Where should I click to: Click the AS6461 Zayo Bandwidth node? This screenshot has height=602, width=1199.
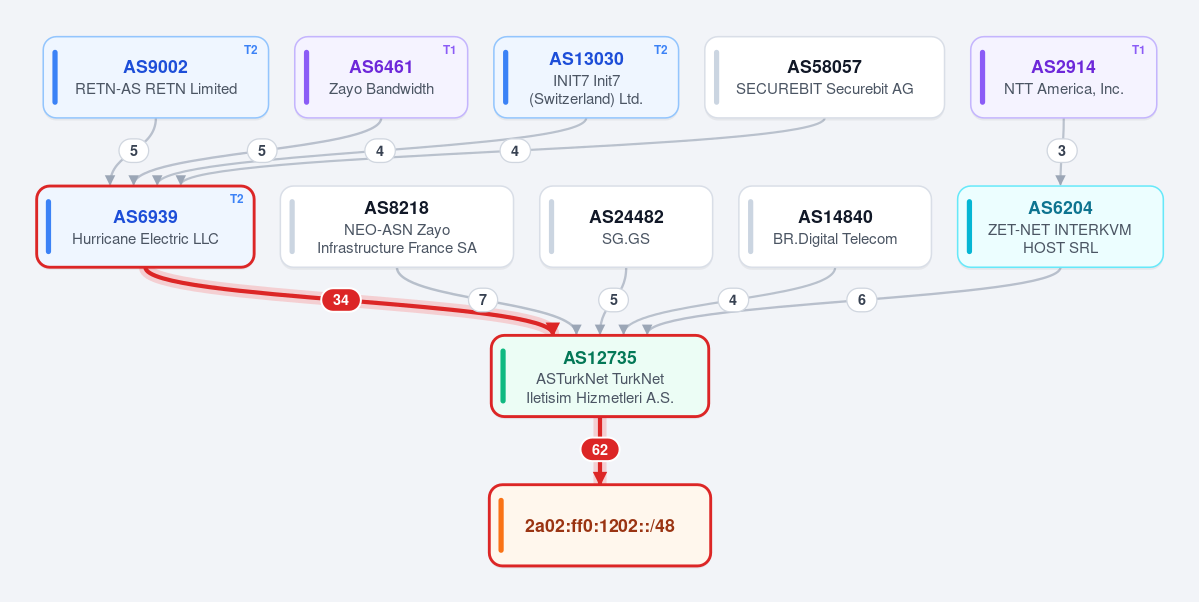click(x=381, y=77)
